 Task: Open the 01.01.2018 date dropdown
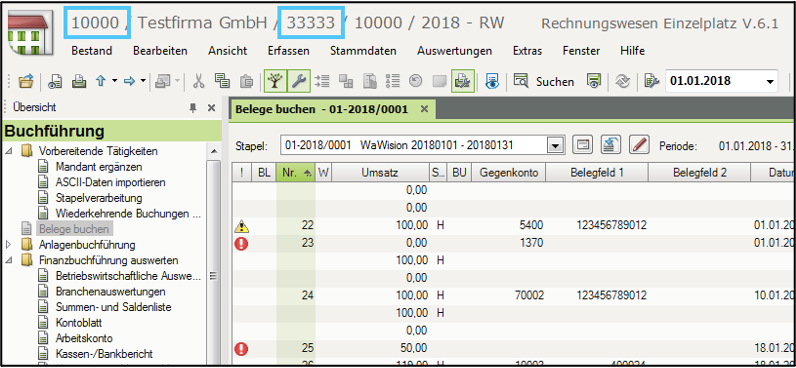click(770, 82)
